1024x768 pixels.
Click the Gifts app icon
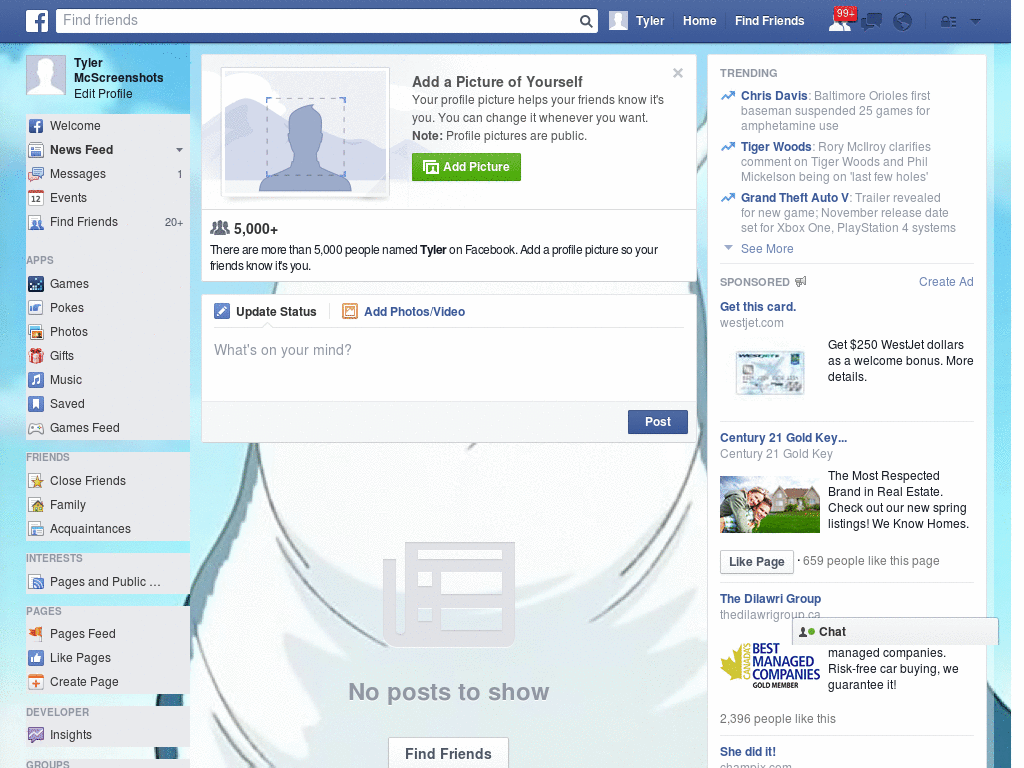coord(36,356)
